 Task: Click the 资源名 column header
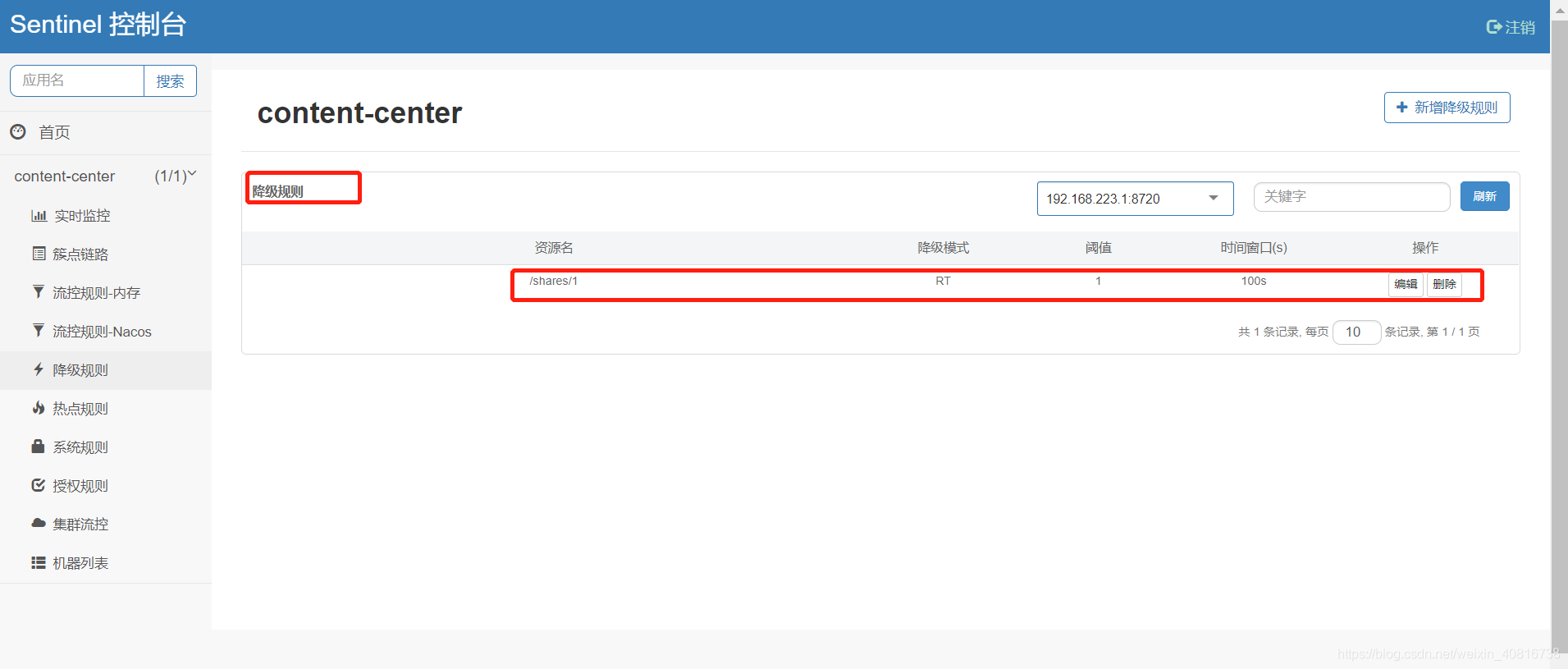click(554, 248)
